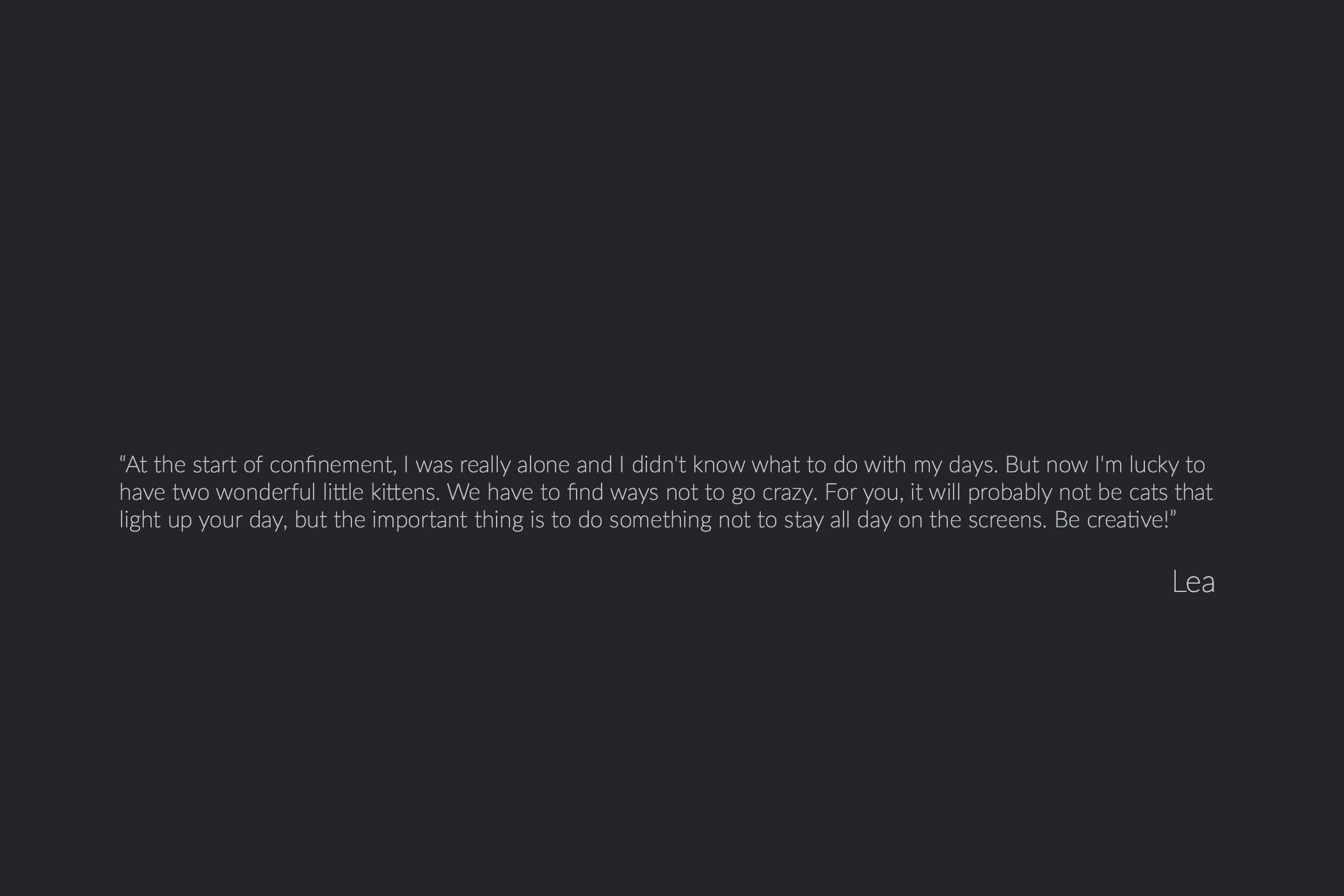This screenshot has width=1344, height=896.
Task: Click the word "thing" in the last line
Action: coord(499,520)
